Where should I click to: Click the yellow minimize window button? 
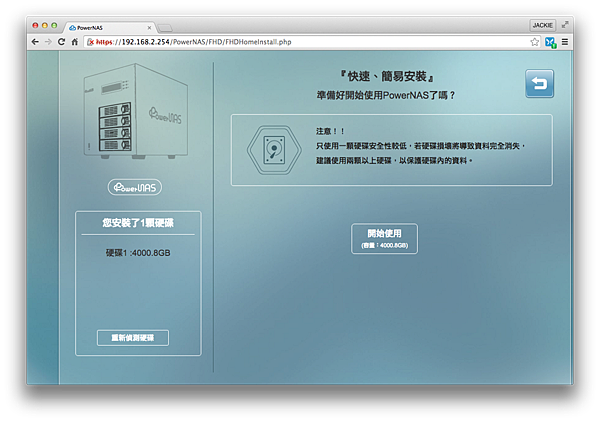pyautogui.click(x=45, y=25)
